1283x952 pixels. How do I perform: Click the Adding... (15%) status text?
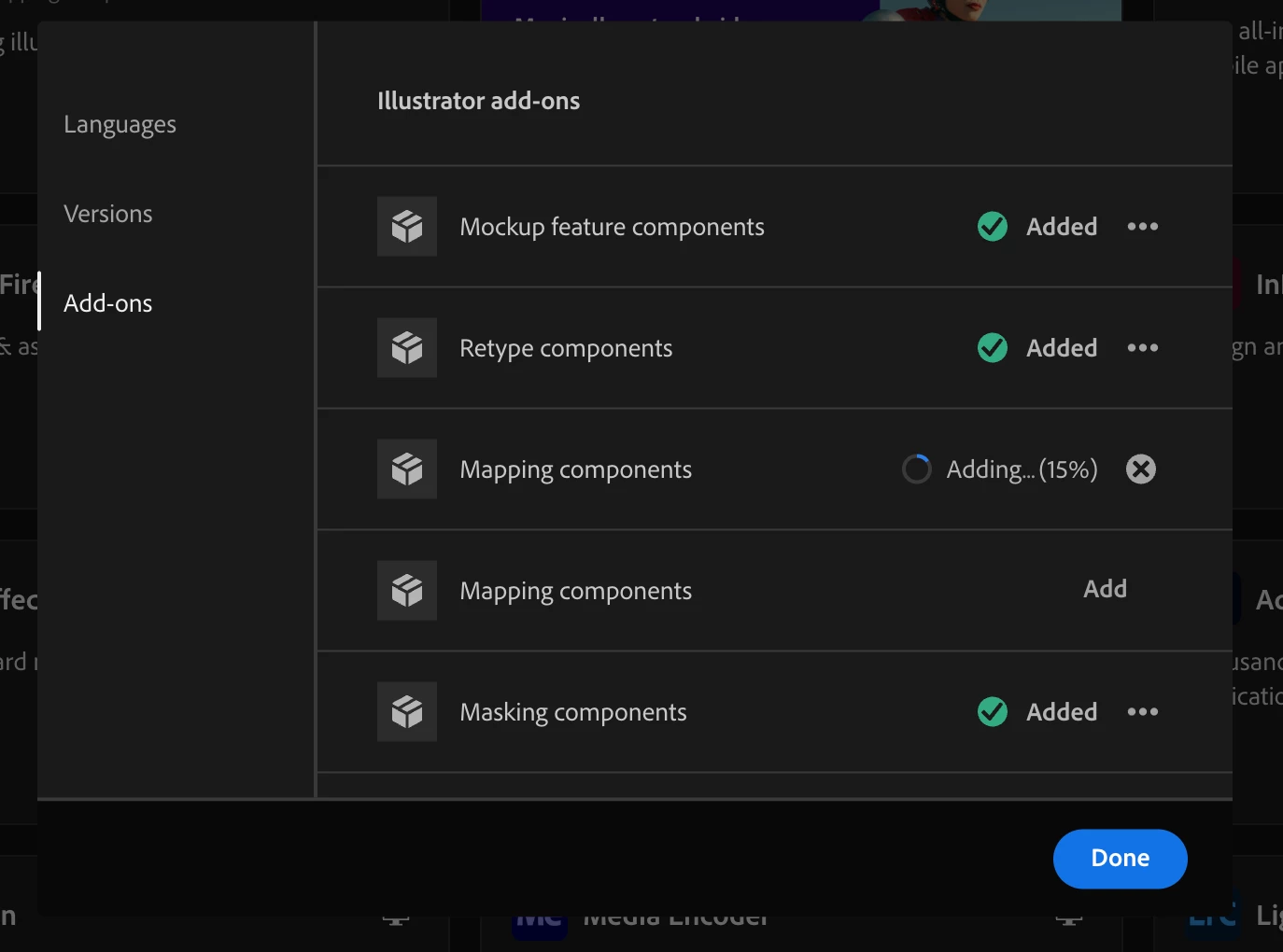(1022, 469)
